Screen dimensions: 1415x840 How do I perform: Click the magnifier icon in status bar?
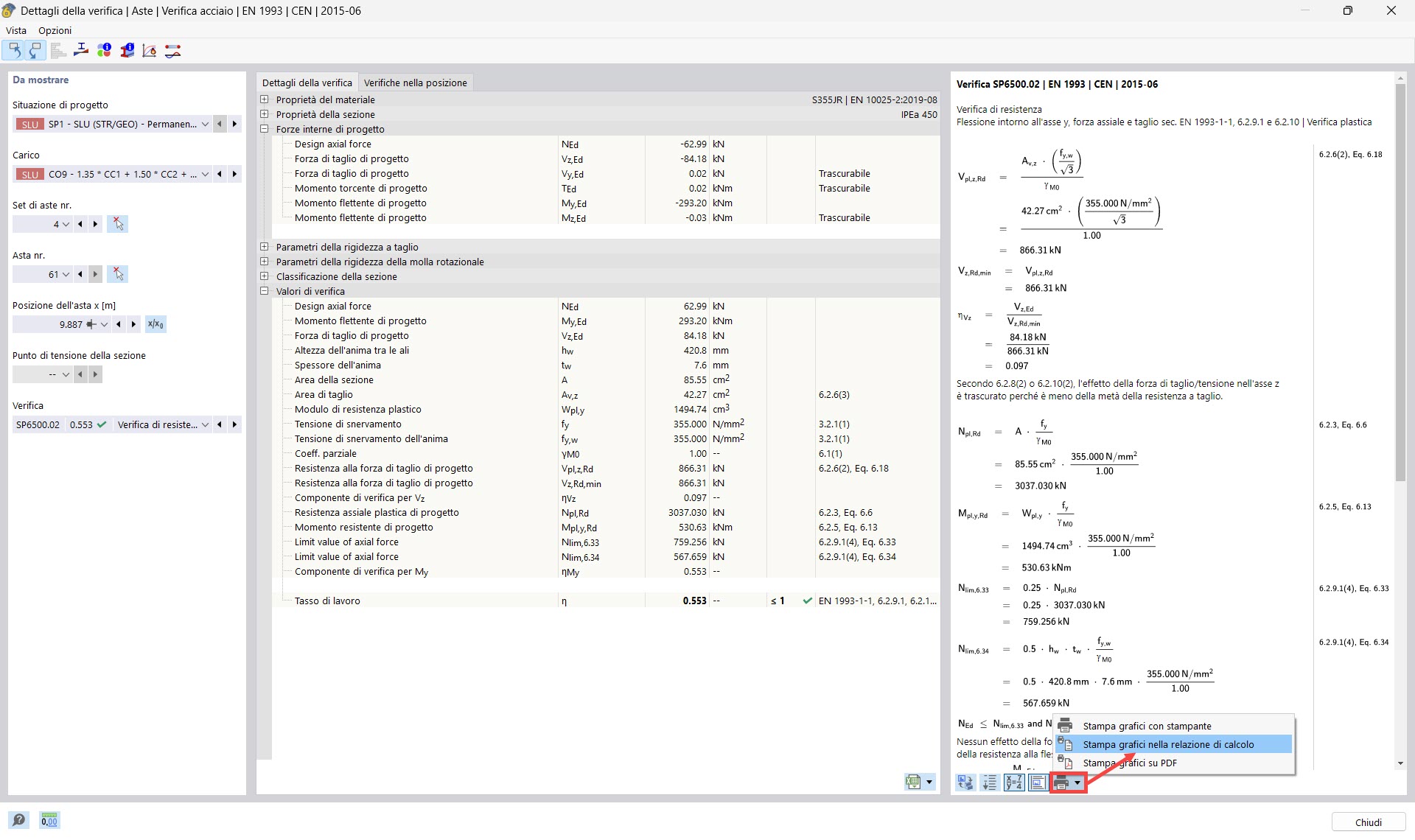(18, 820)
